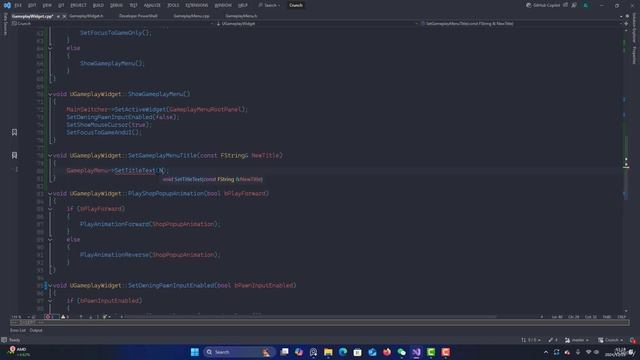
Task: Click the feedback icon near Copilot
Action: [574, 5]
